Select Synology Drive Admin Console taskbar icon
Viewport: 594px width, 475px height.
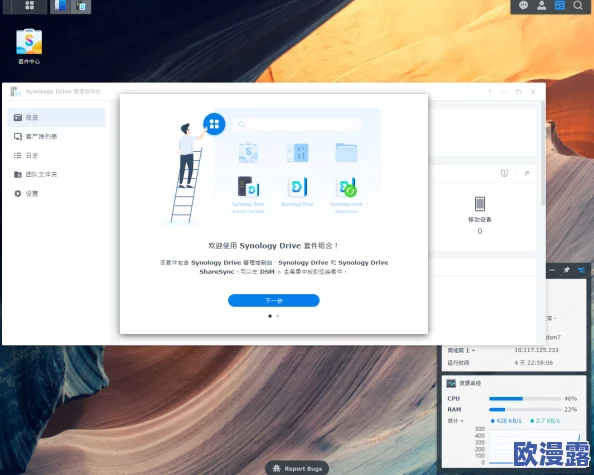pos(81,6)
